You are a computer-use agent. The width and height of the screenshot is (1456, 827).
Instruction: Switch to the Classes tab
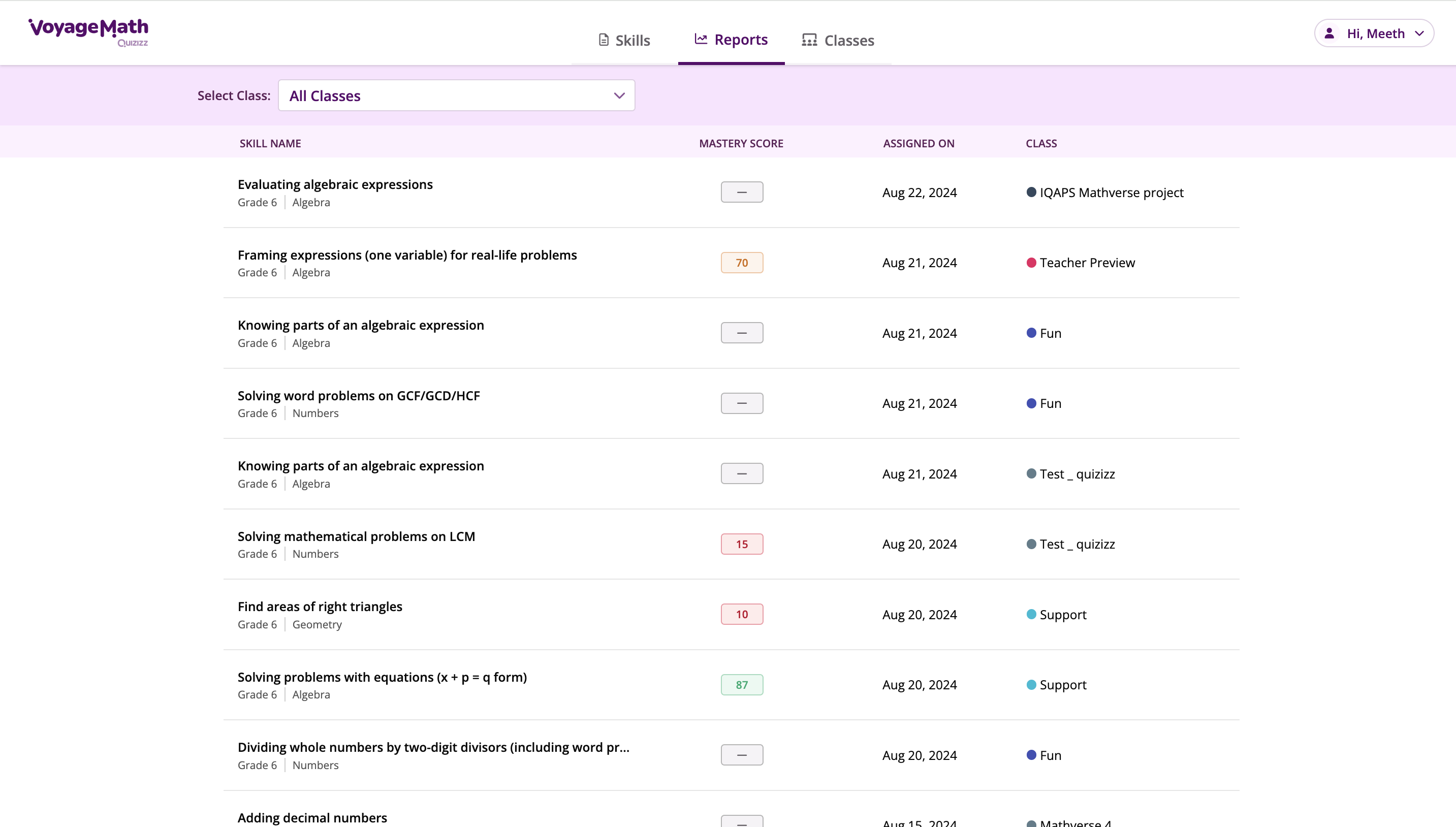point(838,40)
